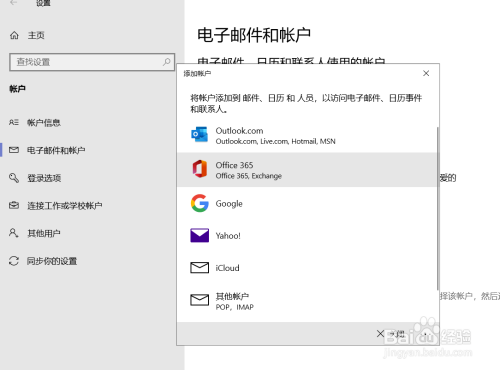This screenshot has width=500, height=370.
Task: Click the Outlook.com, Live.com, Hotmail, MSN subtitle
Action: pyautogui.click(x=275, y=141)
